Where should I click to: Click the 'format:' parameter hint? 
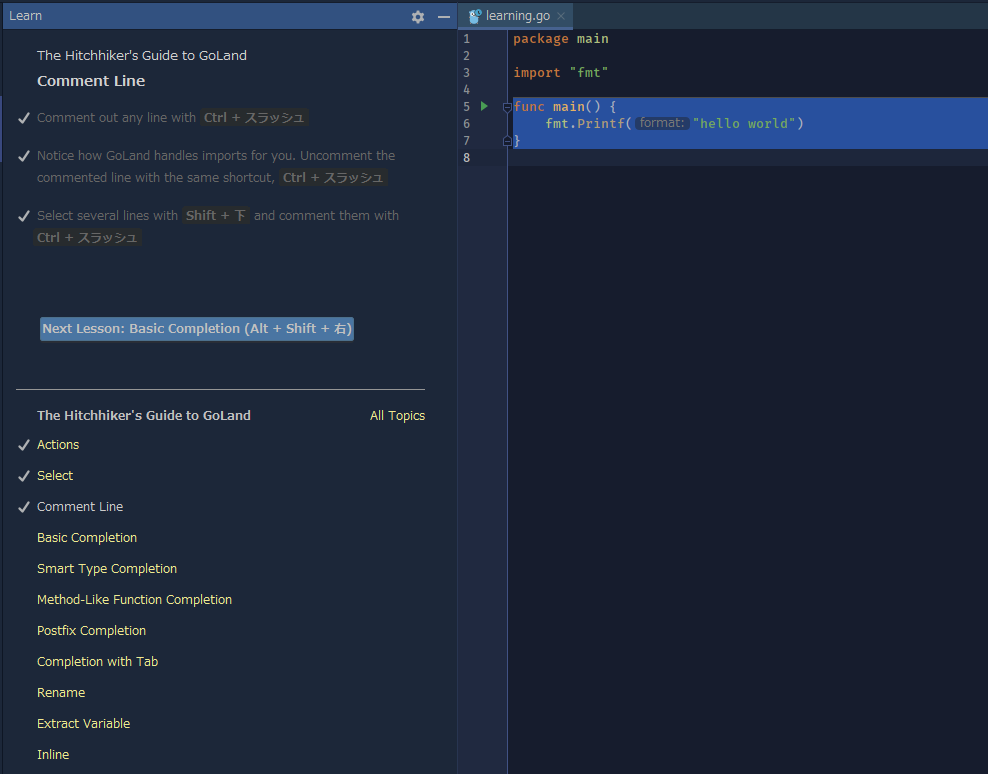click(x=662, y=123)
